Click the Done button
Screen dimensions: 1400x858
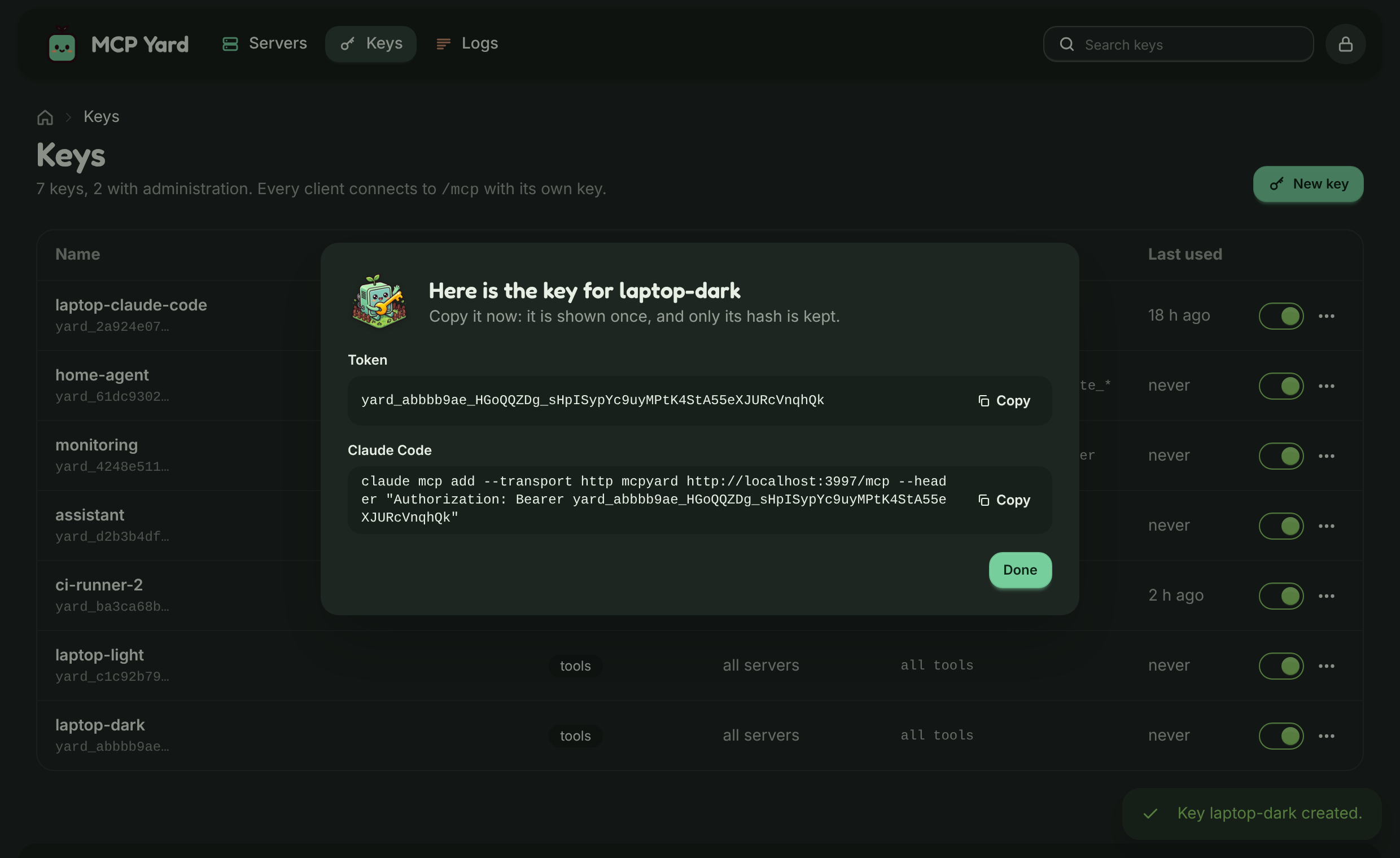(1020, 570)
